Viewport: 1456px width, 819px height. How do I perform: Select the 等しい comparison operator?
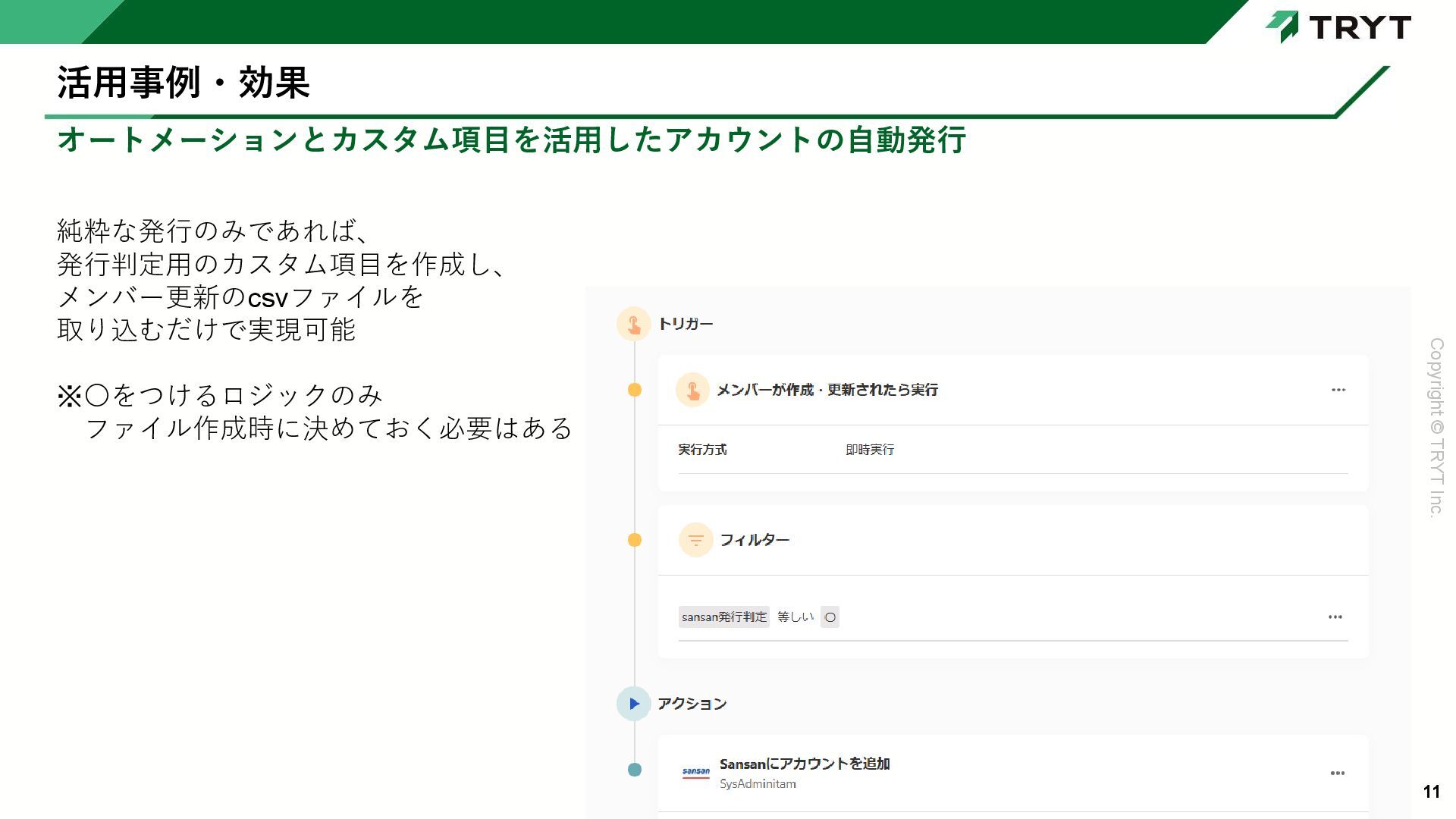point(795,617)
